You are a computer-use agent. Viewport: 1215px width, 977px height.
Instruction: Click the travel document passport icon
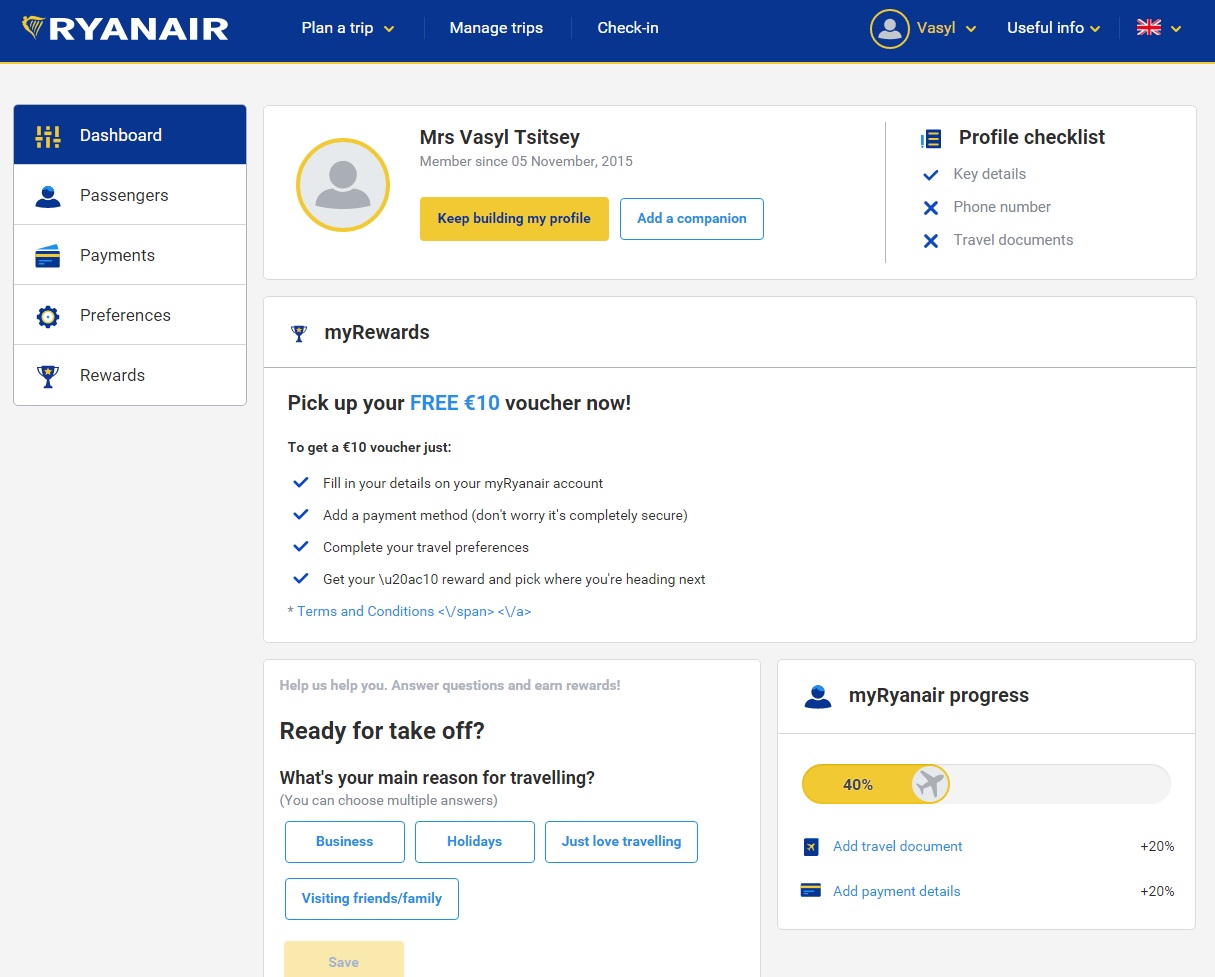(x=811, y=847)
